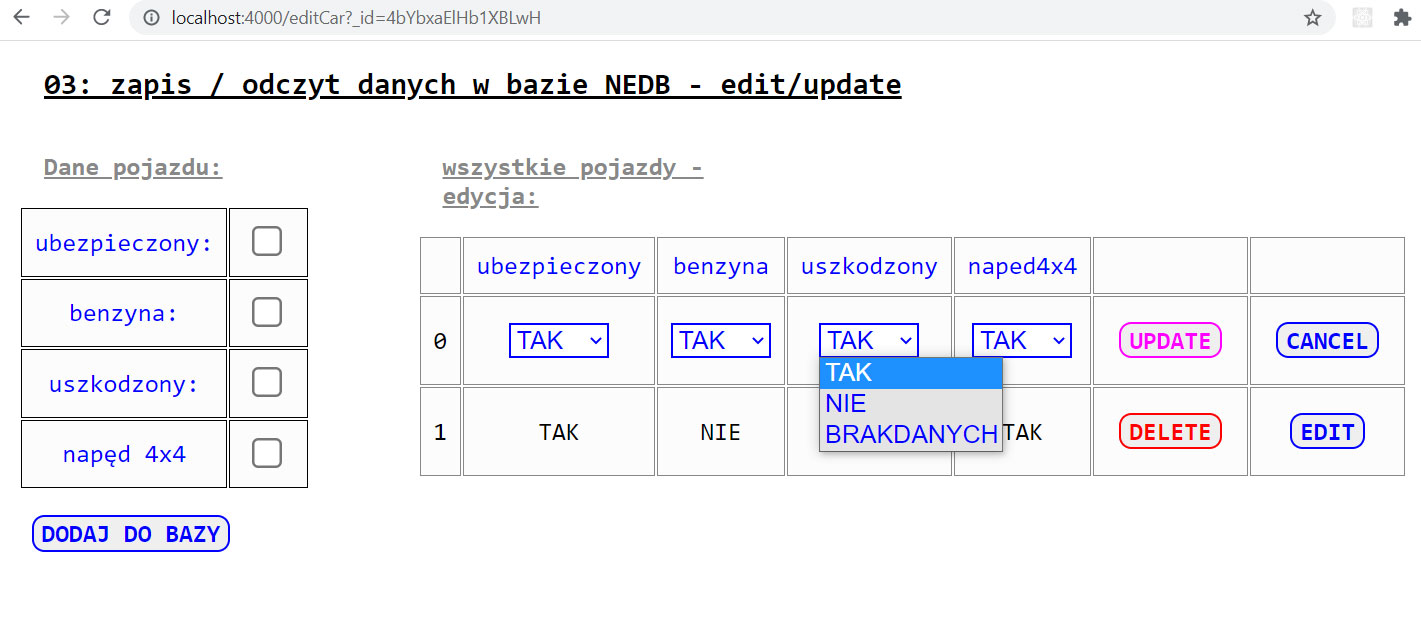Click the browser forward arrow
Viewport: 1421px width, 640px height.
tap(61, 17)
